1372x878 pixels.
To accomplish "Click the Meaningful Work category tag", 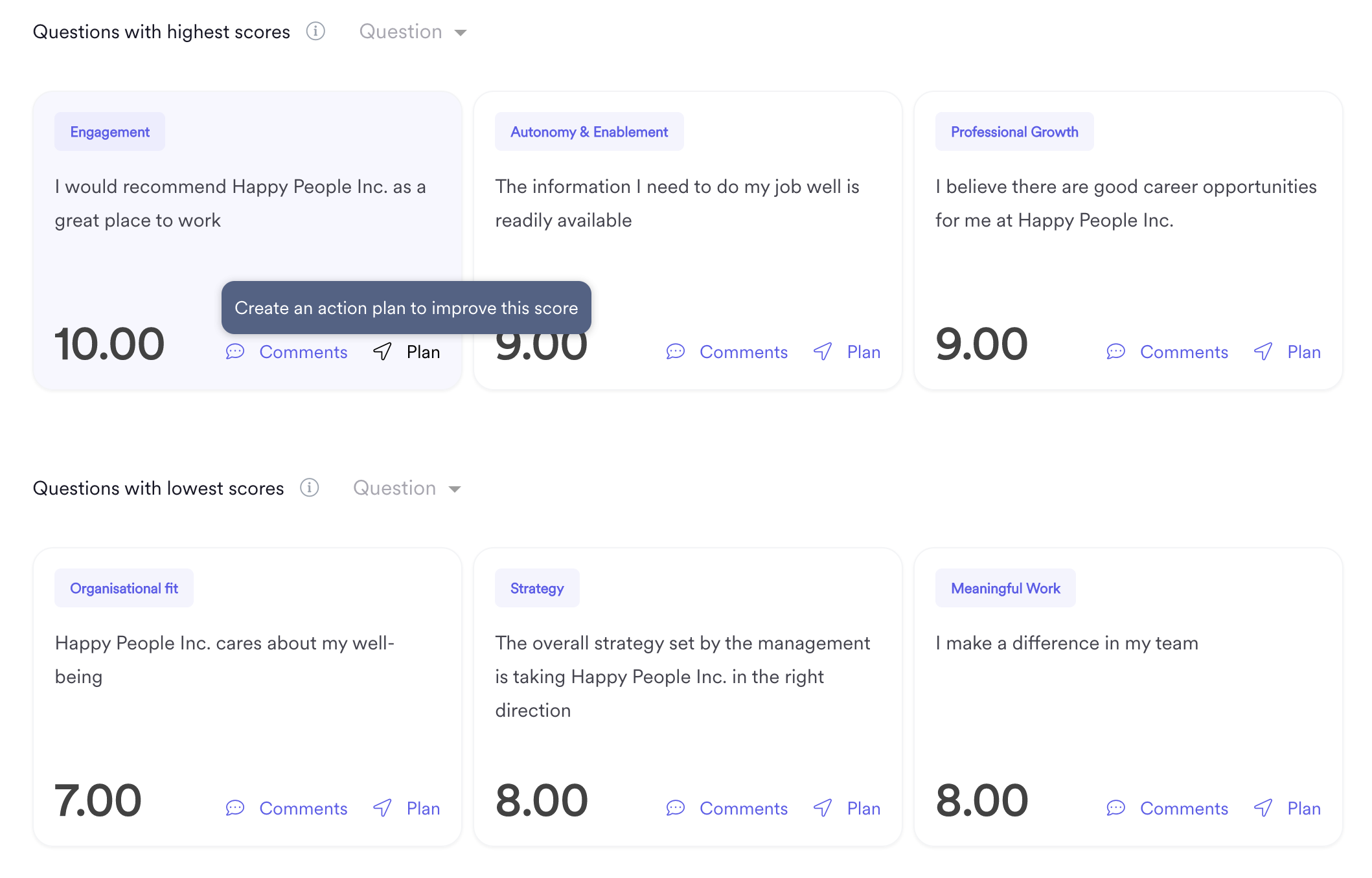I will 1005,588.
